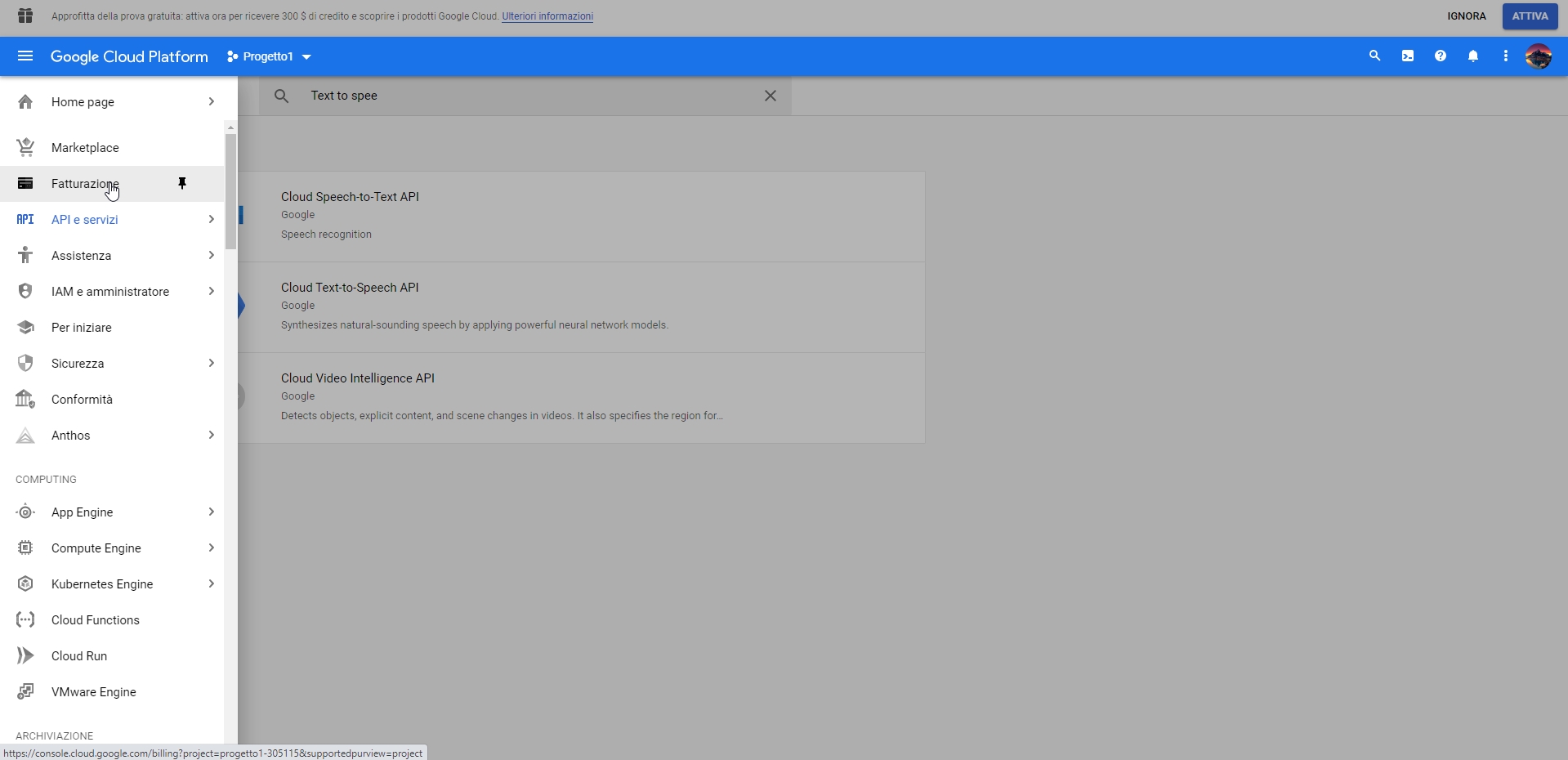Screen dimensions: 1568x760
Task: Open the help question mark icon
Action: [x=1441, y=56]
